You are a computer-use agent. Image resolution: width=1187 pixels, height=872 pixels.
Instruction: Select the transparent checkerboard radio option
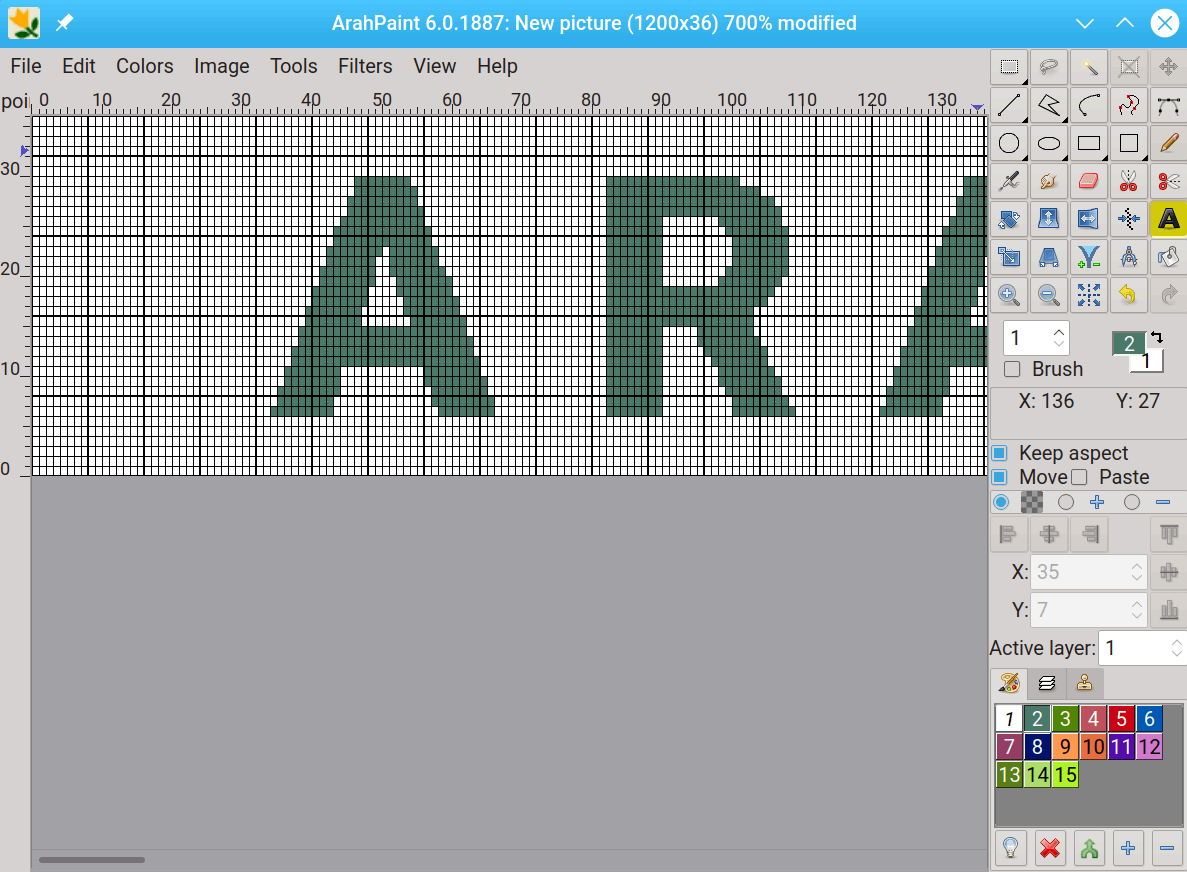(1001, 502)
